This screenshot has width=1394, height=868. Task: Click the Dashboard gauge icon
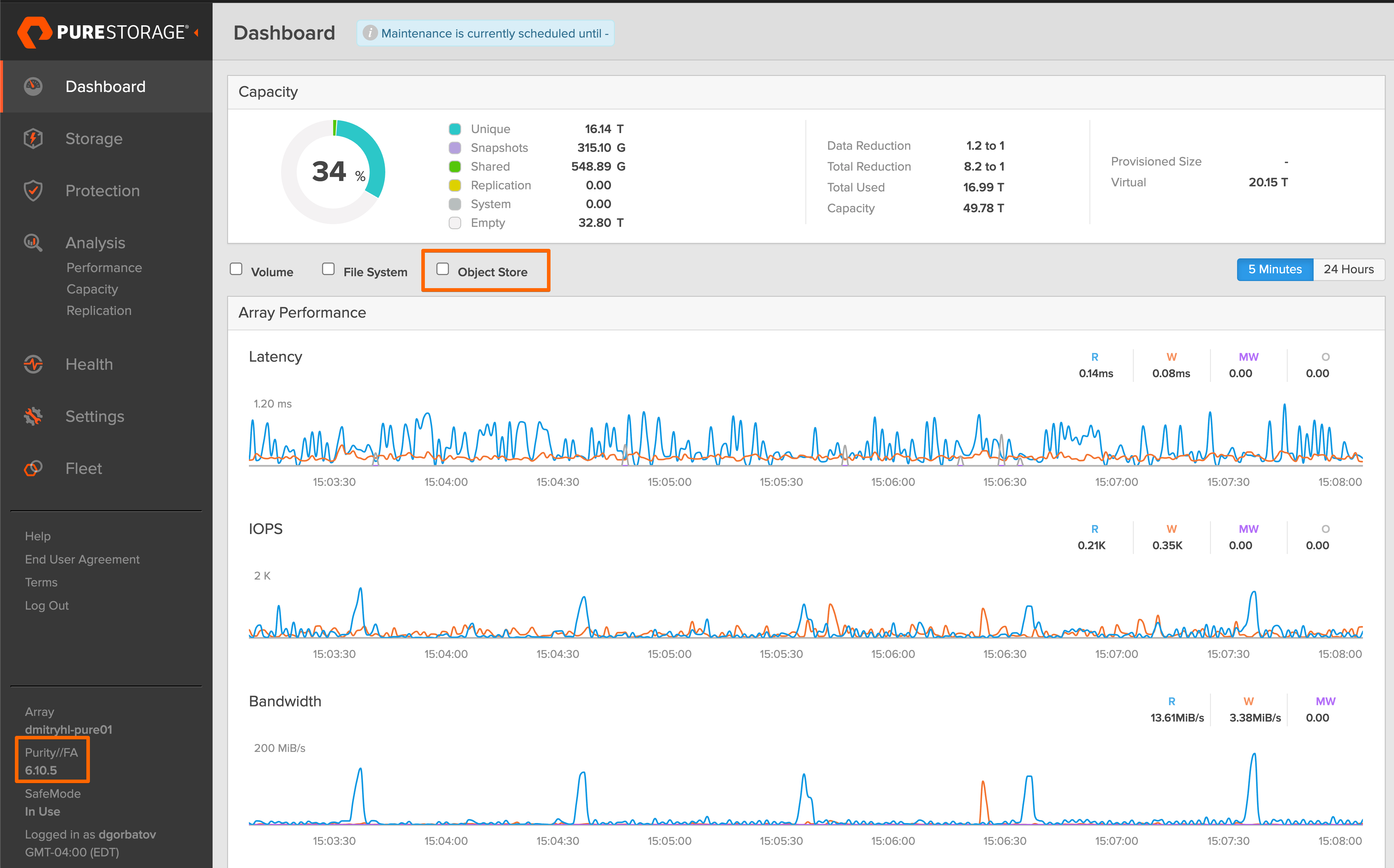[x=33, y=87]
